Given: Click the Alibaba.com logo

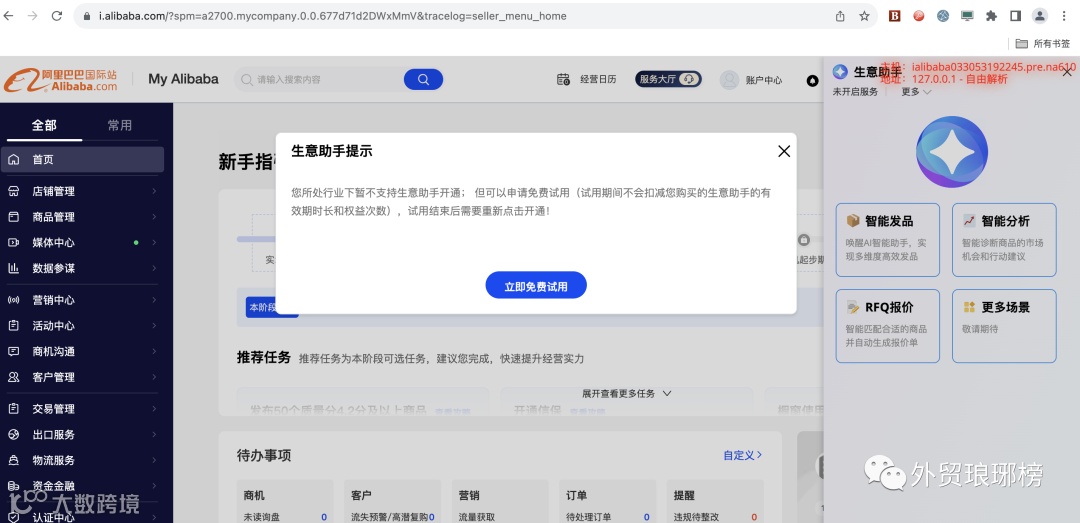Looking at the screenshot, I should pos(61,80).
